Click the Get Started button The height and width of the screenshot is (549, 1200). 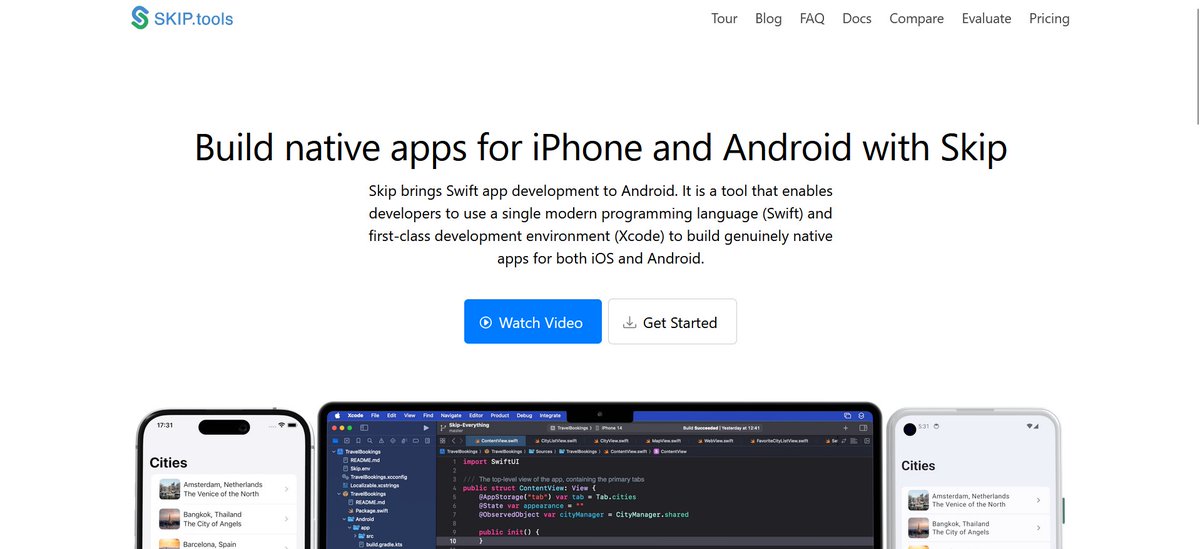(672, 322)
